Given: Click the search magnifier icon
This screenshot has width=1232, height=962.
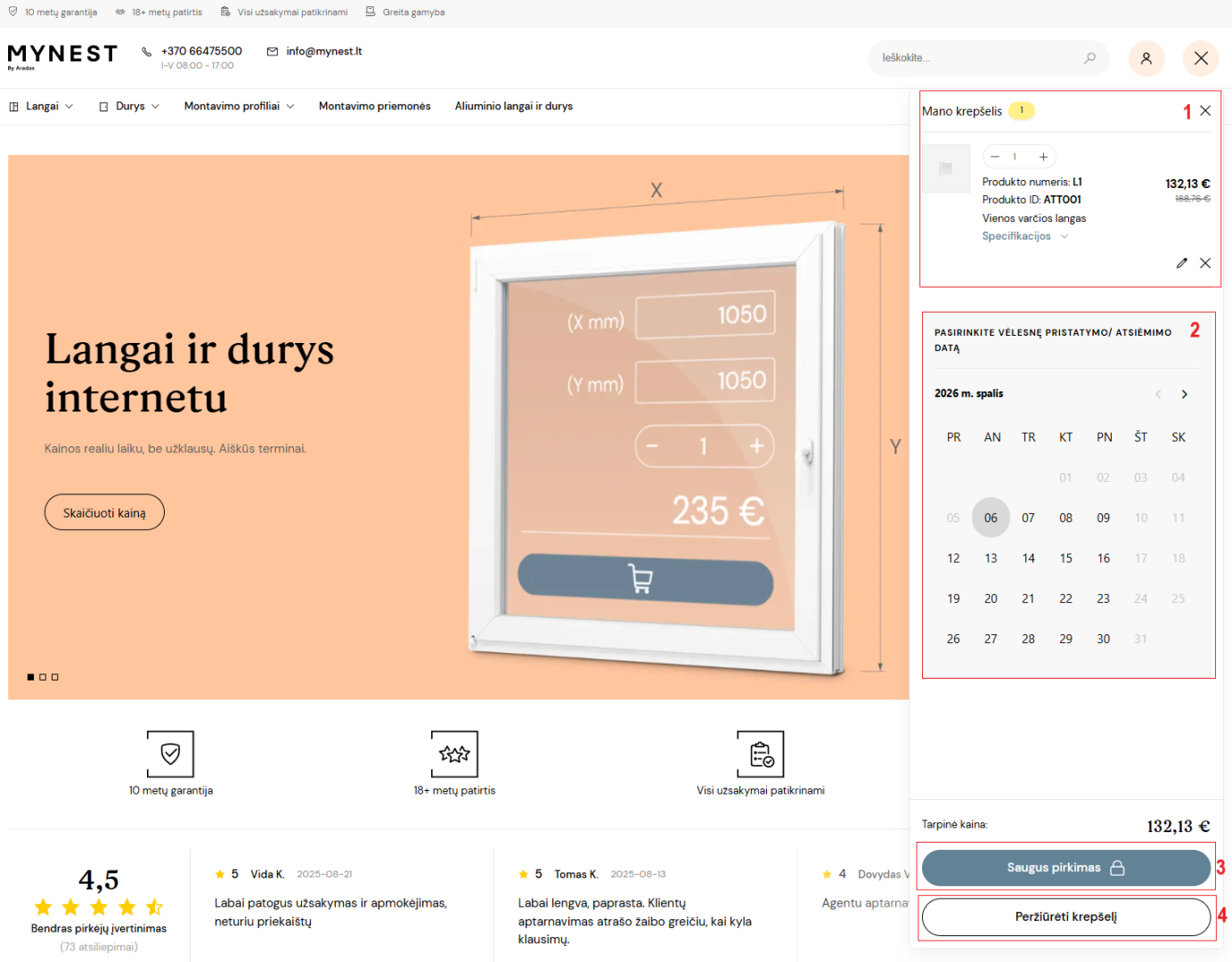Looking at the screenshot, I should (x=1089, y=58).
